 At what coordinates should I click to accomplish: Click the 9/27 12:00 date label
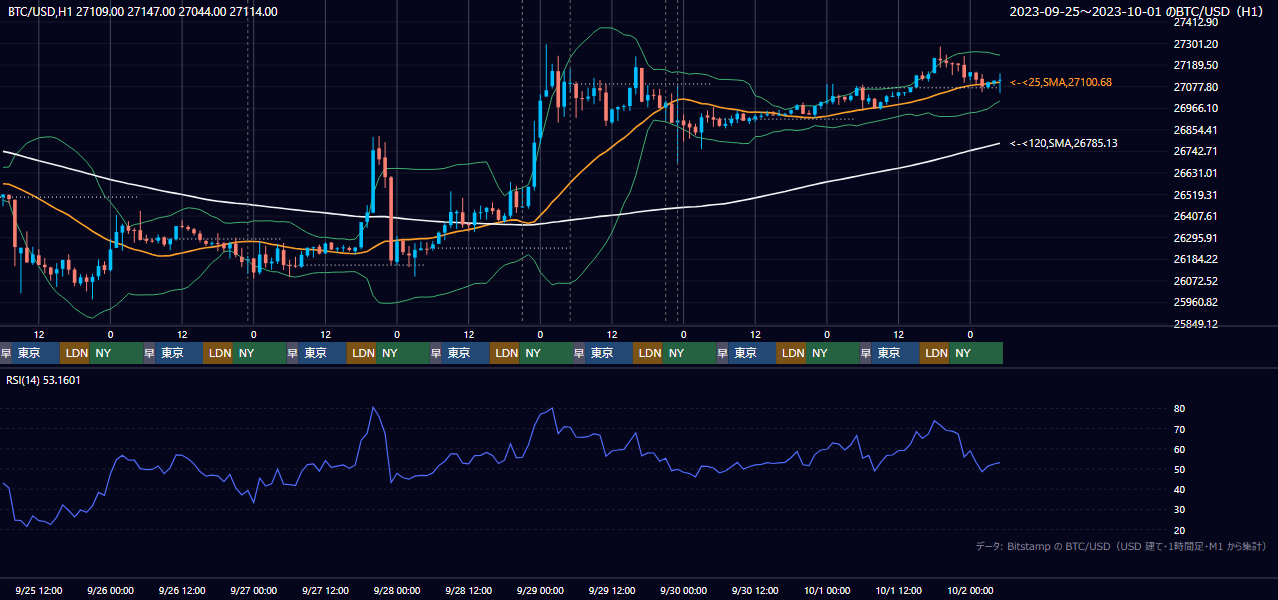(x=325, y=590)
